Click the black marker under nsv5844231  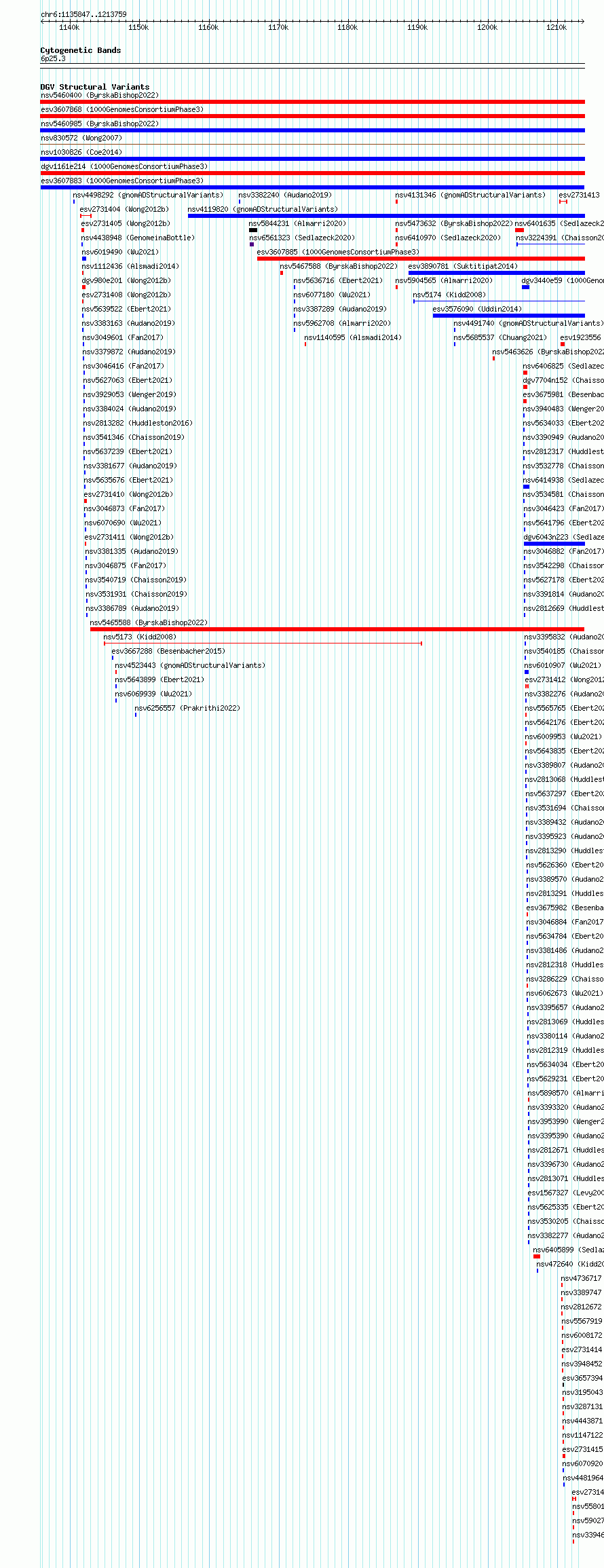[253, 230]
